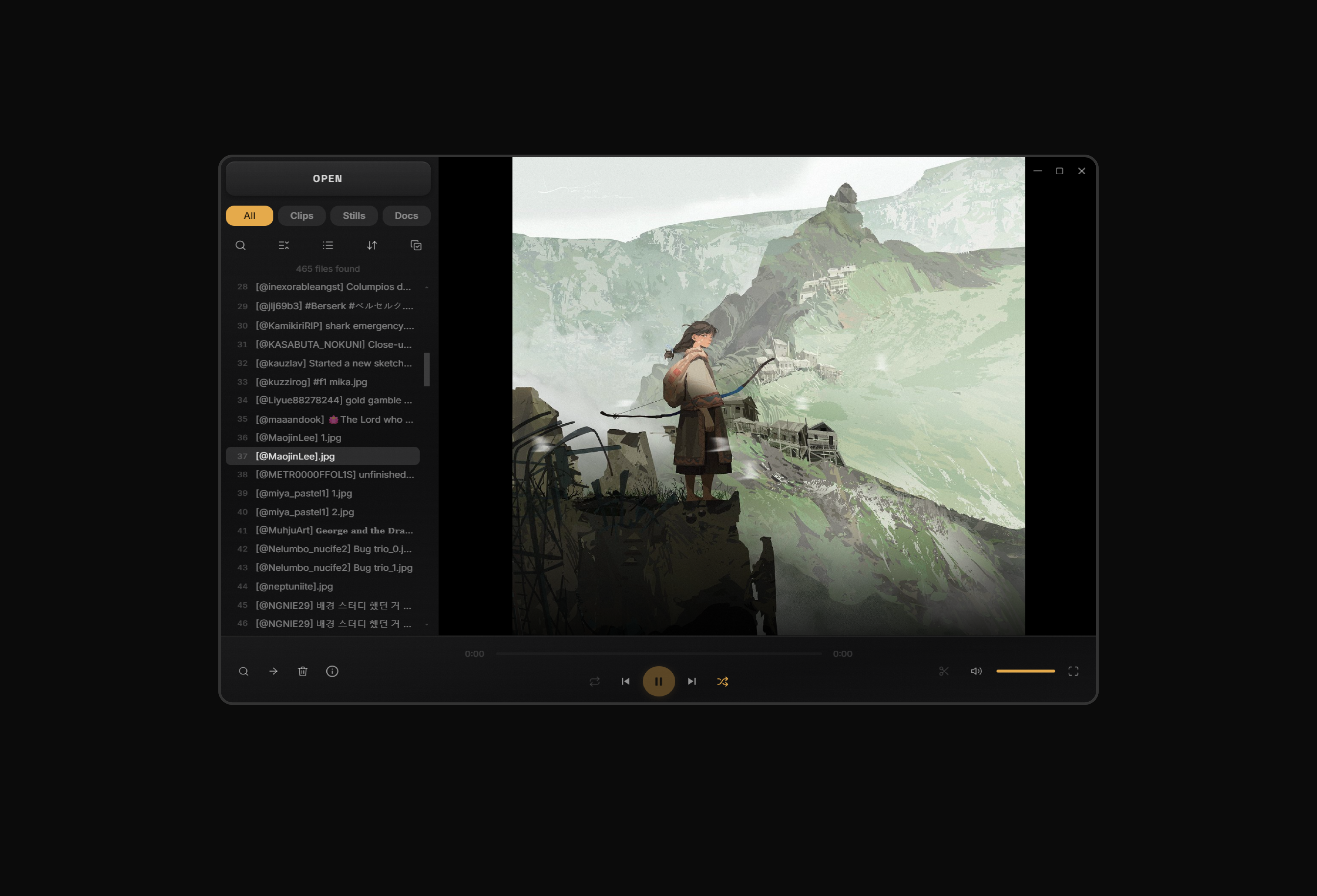Maximize the player window
Viewport: 1317px width, 896px height.
click(1059, 171)
